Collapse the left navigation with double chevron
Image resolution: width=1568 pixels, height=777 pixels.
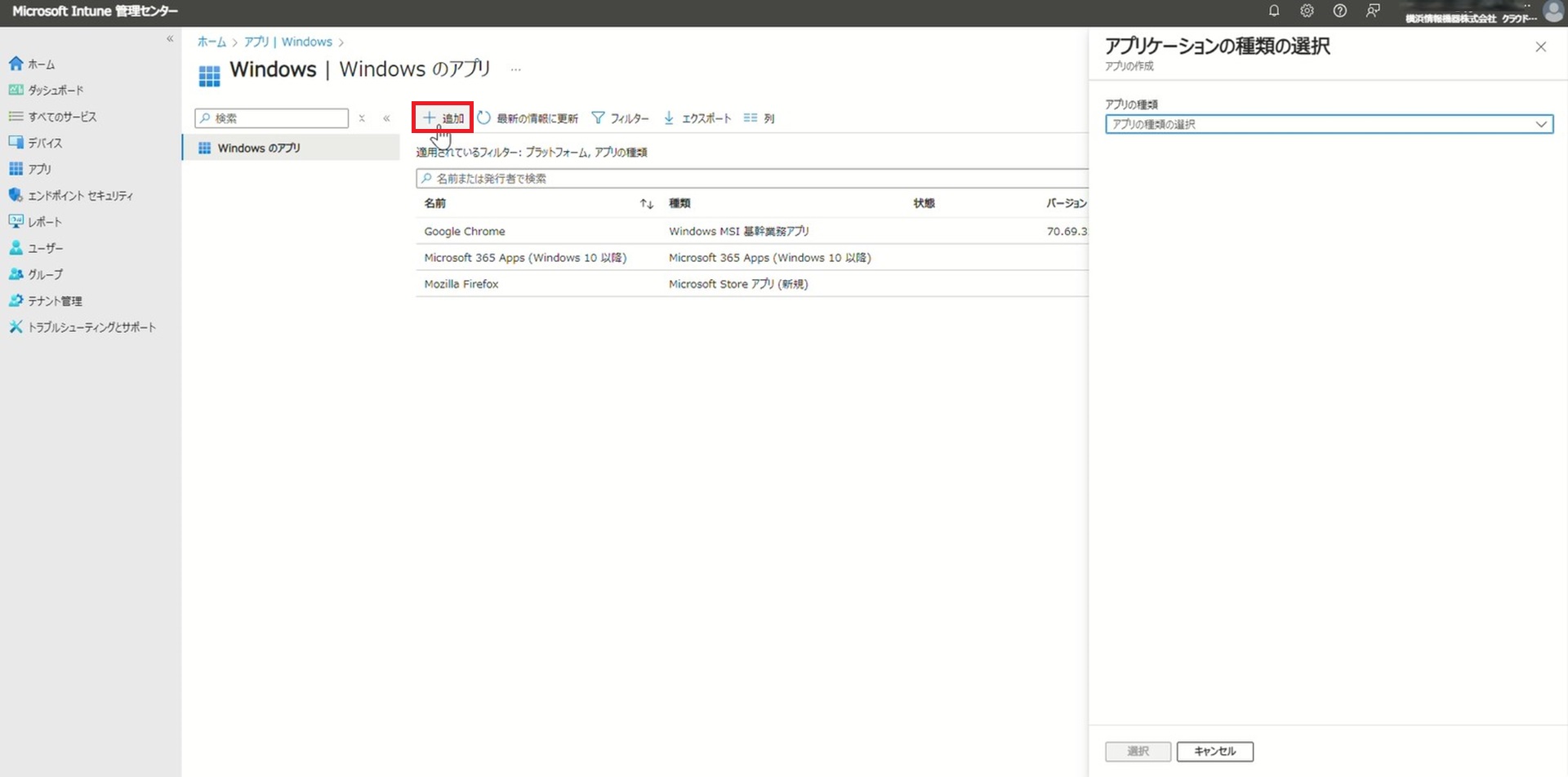(170, 38)
